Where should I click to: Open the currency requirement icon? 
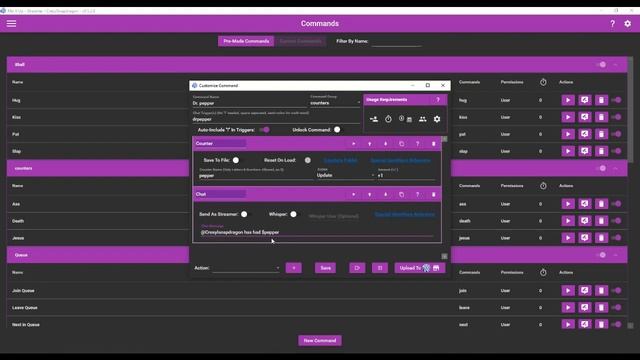click(x=405, y=119)
